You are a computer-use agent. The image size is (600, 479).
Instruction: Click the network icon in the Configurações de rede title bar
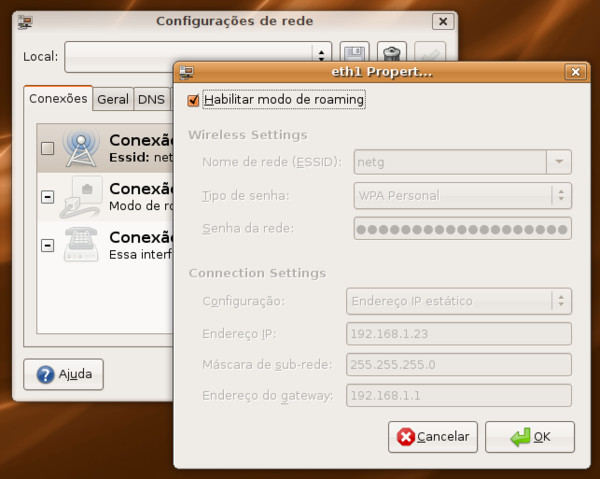tap(25, 22)
